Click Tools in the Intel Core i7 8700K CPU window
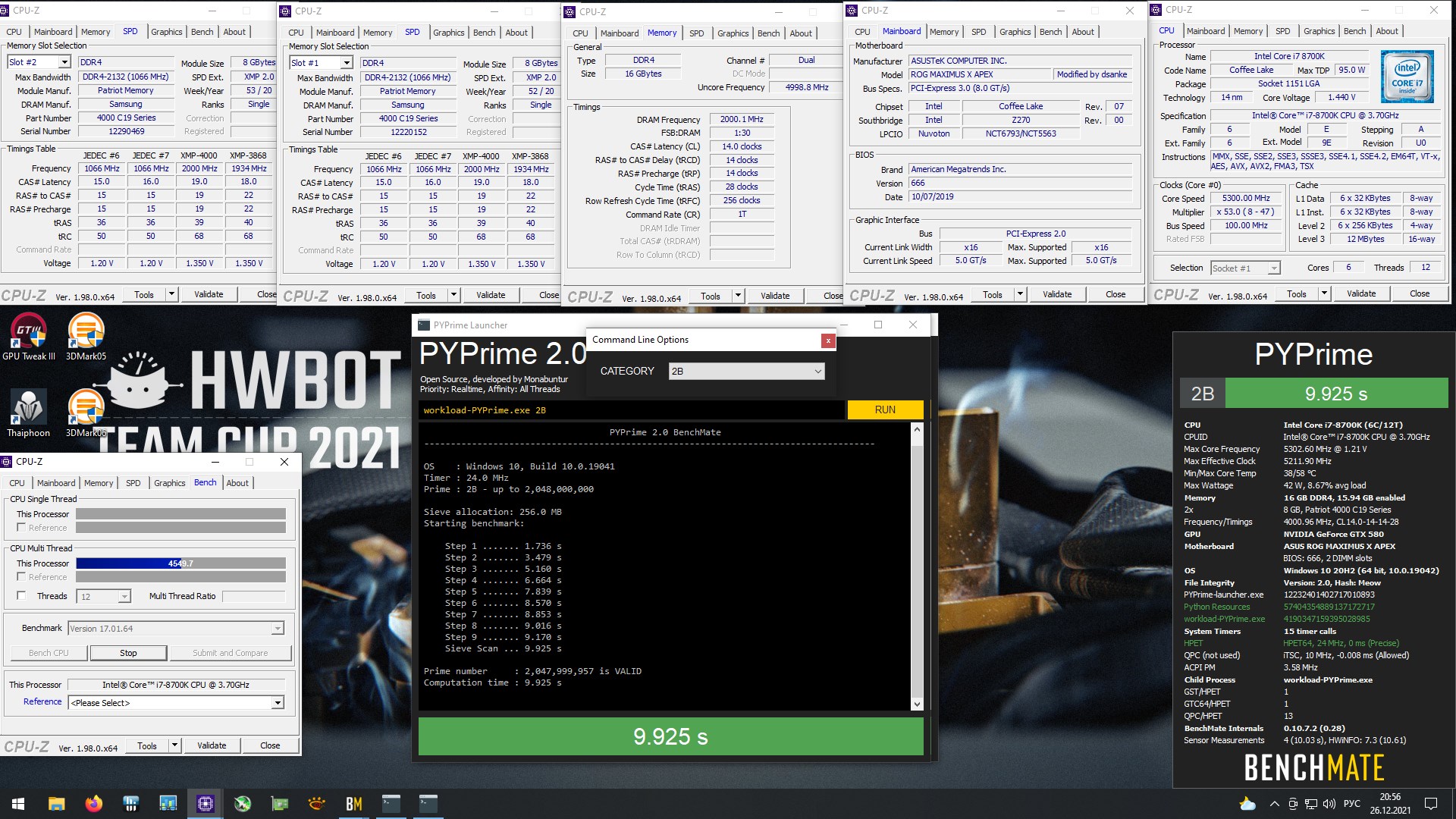 (x=1297, y=294)
